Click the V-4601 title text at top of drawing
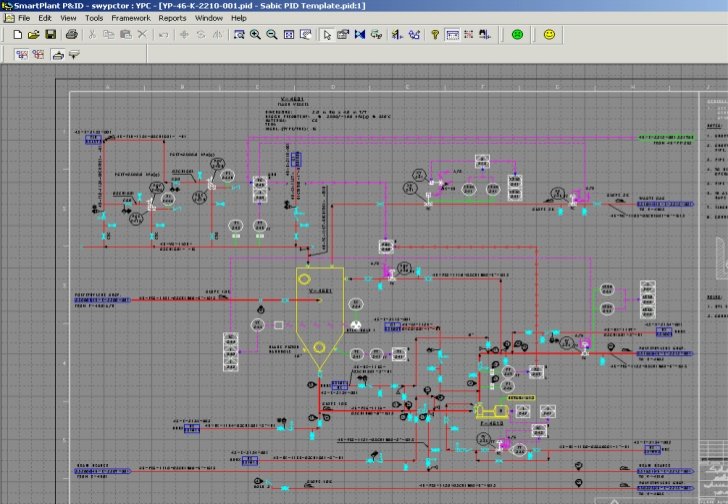The width and height of the screenshot is (728, 504). point(292,99)
